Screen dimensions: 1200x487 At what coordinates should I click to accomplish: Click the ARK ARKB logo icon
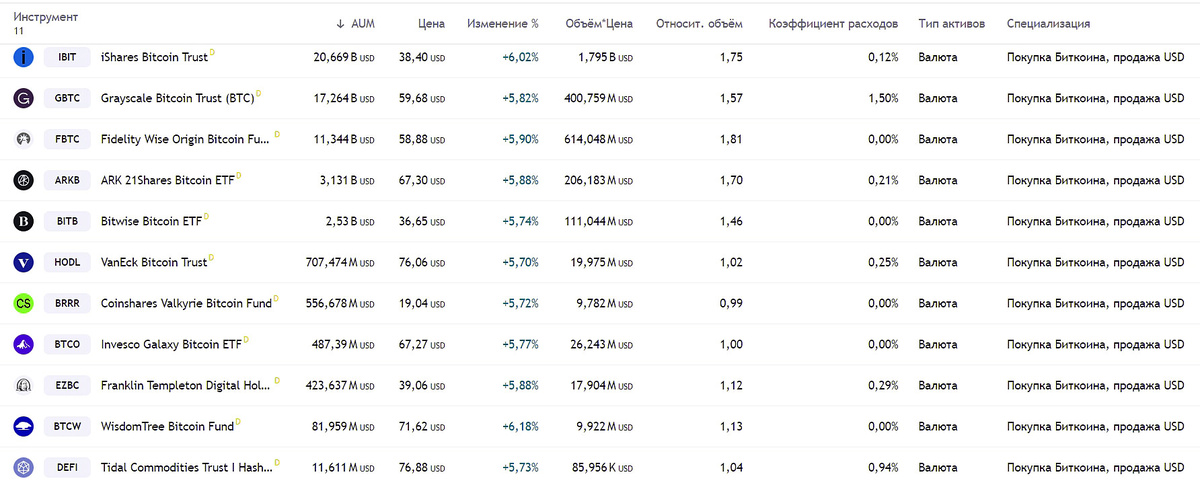point(23,180)
